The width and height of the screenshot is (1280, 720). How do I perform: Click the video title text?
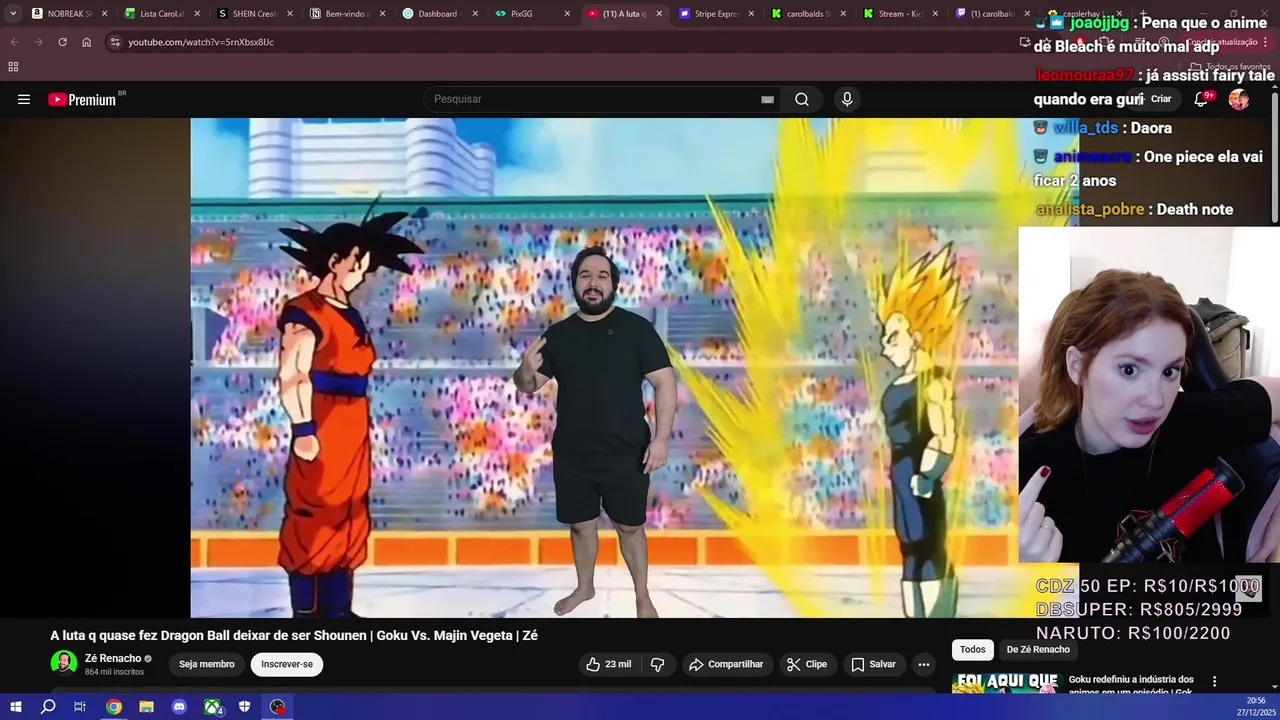[x=294, y=635]
